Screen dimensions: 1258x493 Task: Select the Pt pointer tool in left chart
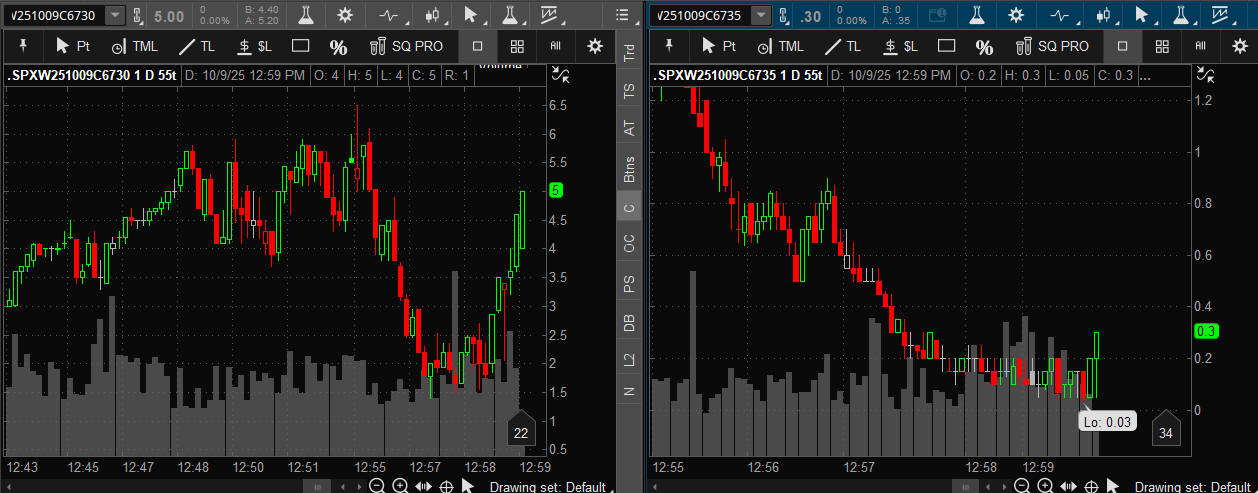73,46
